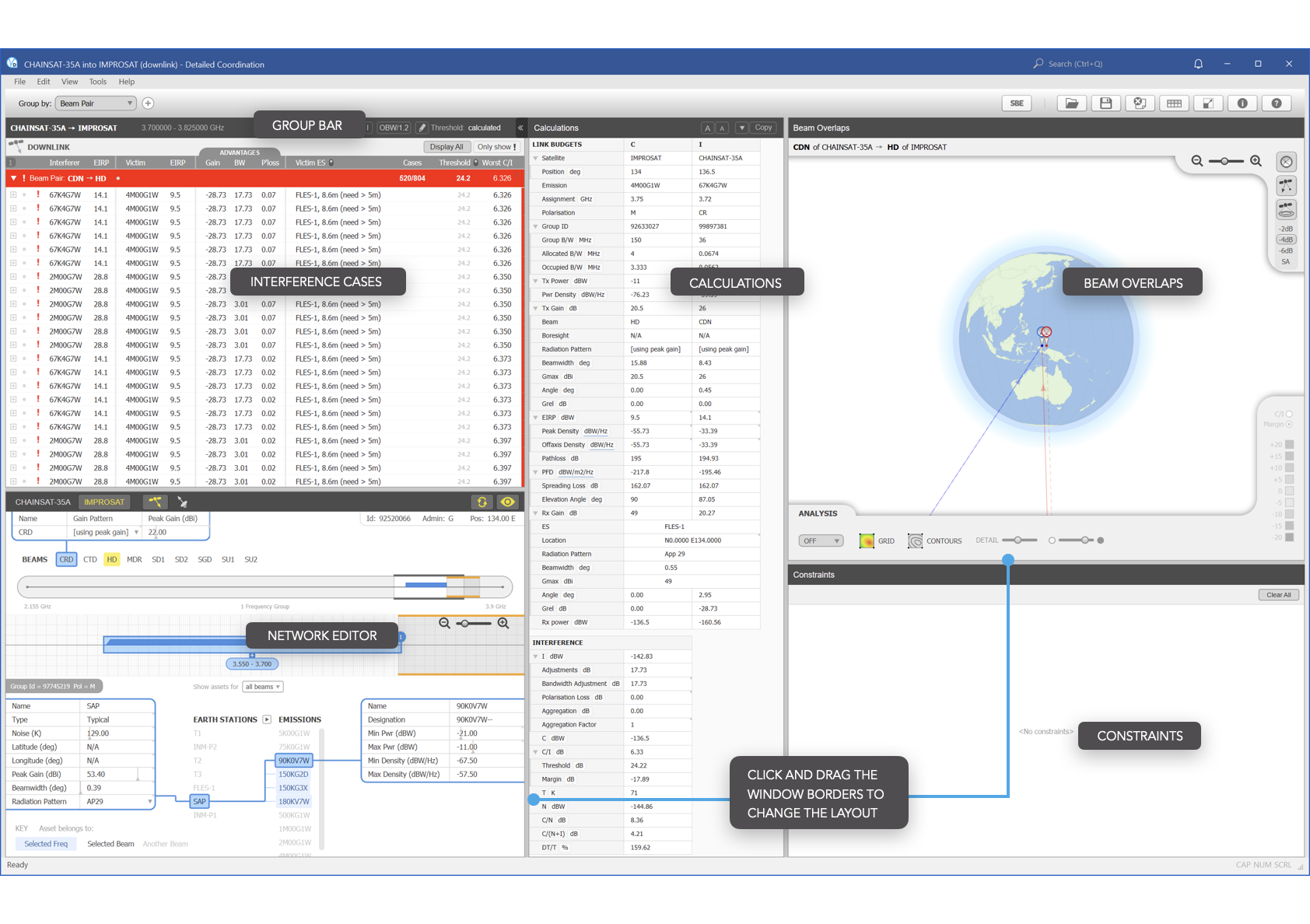Click the larger font A icon in Calculations
This screenshot has width=1310, height=924.
tap(707, 128)
